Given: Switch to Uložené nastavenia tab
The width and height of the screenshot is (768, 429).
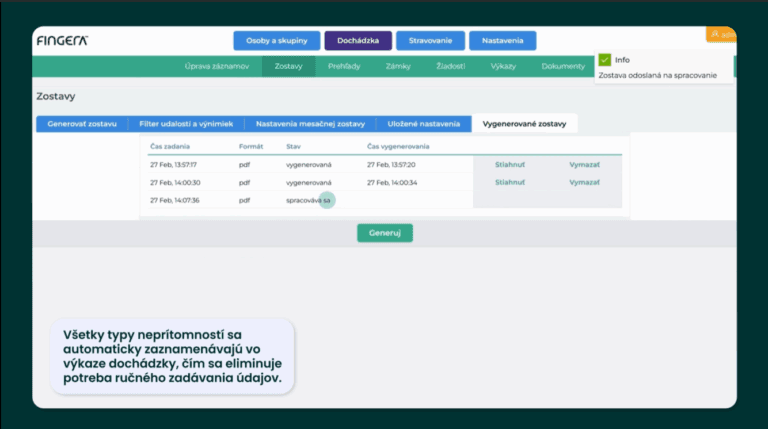Looking at the screenshot, I should point(424,124).
